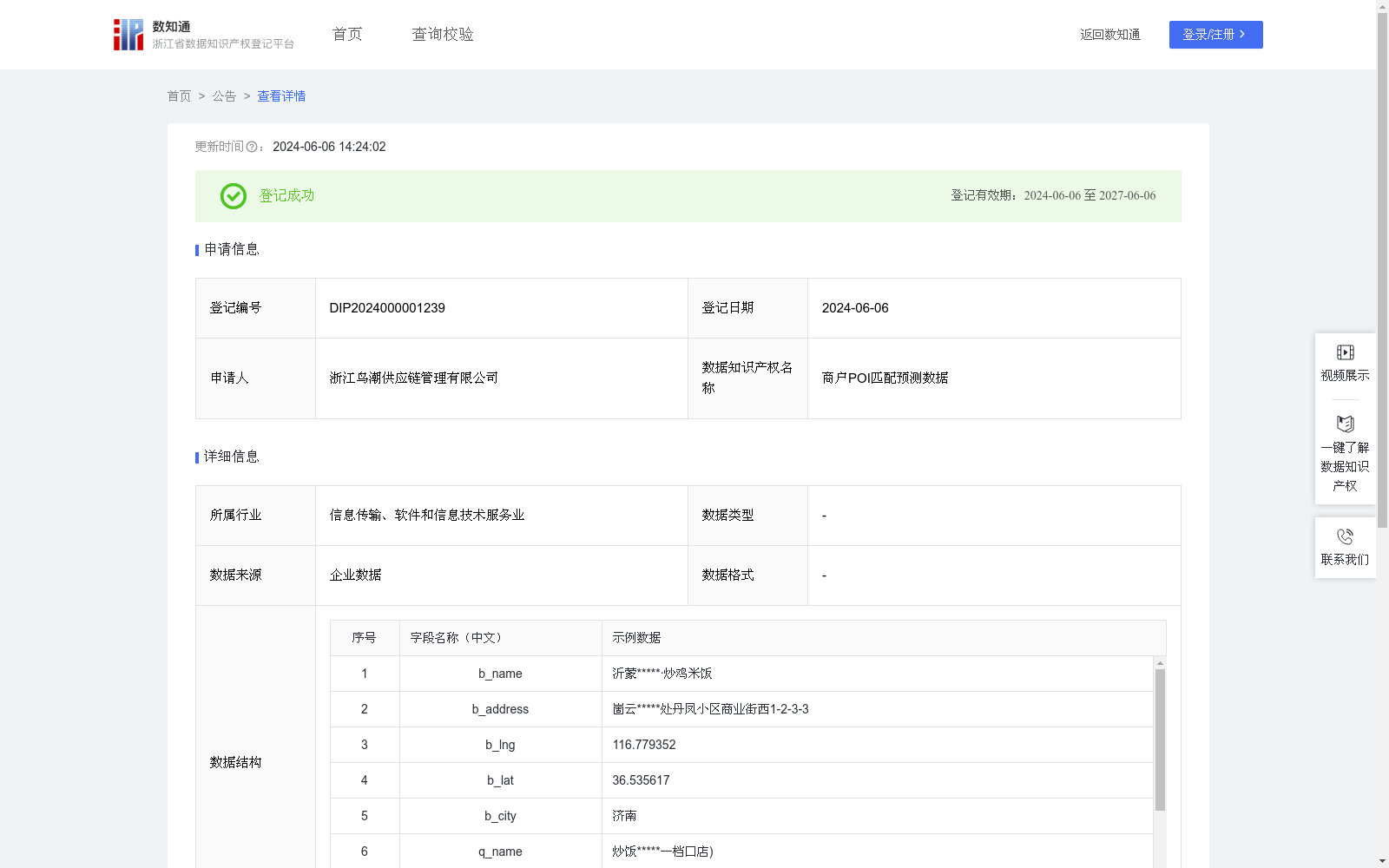Click the 联系我们 phone icon
This screenshot has height=868, width=1389.
[1346, 537]
